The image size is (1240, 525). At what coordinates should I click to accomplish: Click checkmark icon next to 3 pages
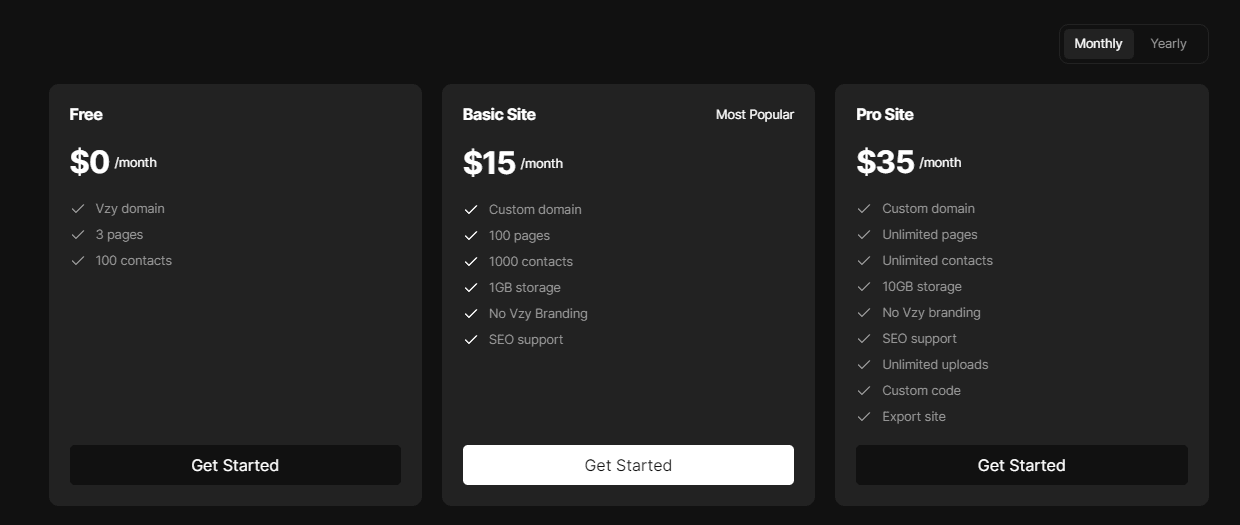pos(78,235)
